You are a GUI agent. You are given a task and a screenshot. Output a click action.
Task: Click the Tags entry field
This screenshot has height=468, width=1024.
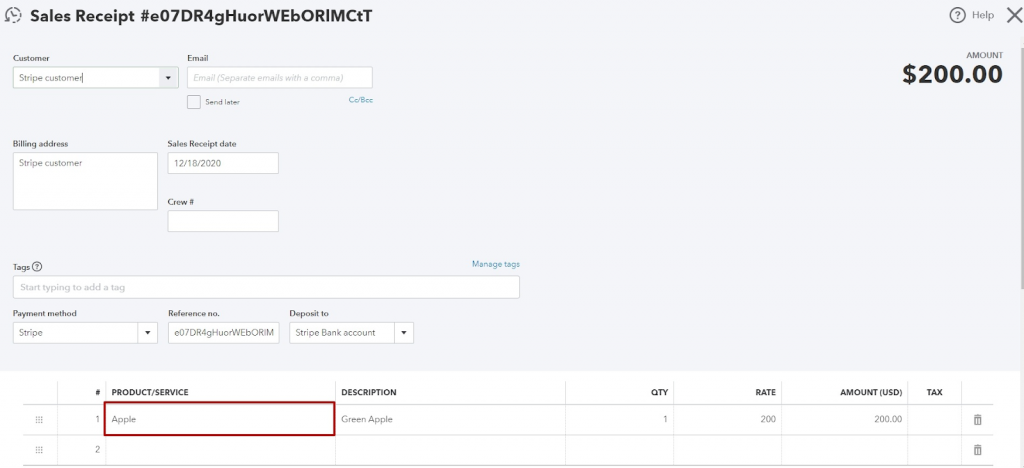pyautogui.click(x=266, y=288)
